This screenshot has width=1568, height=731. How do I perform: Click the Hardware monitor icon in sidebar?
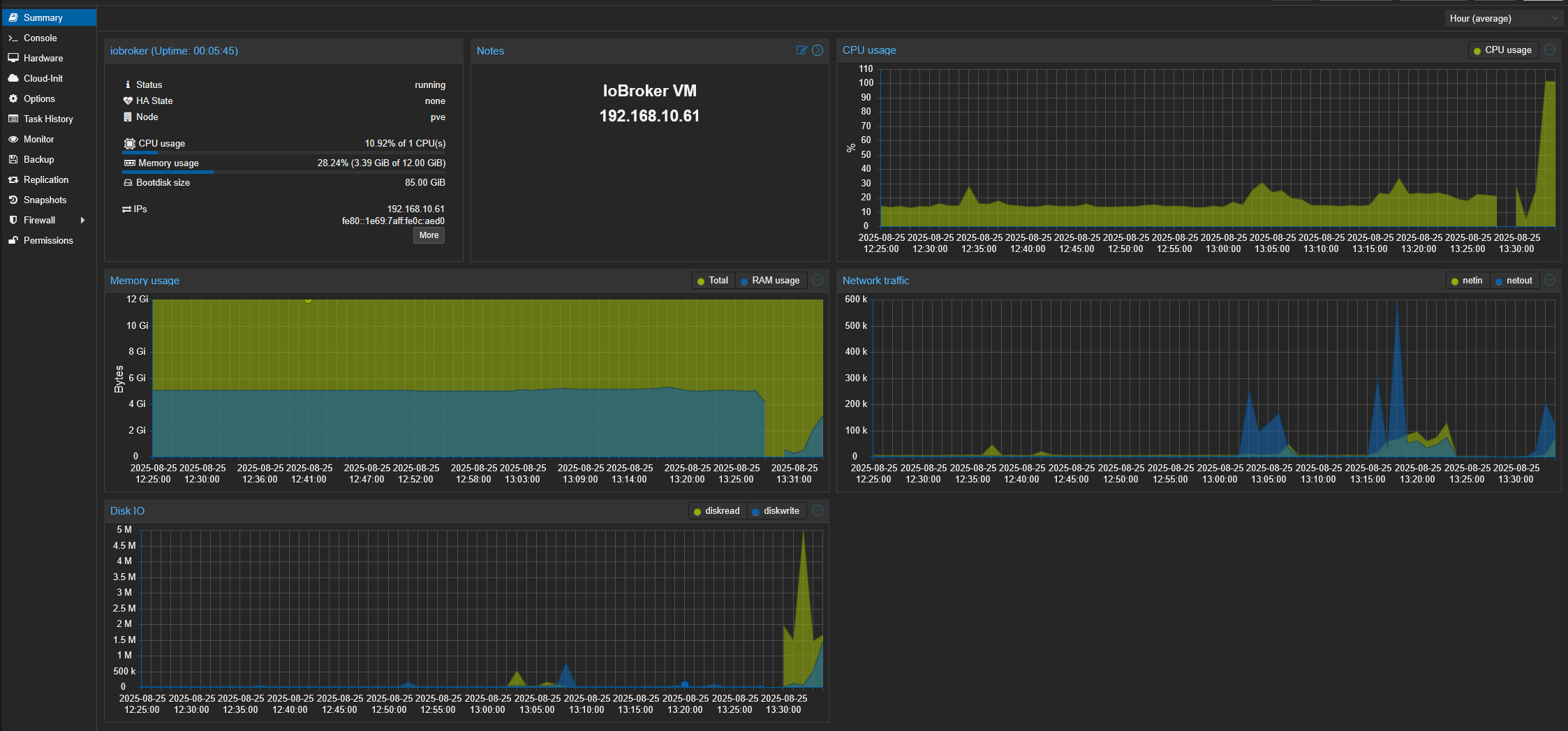pyautogui.click(x=13, y=58)
